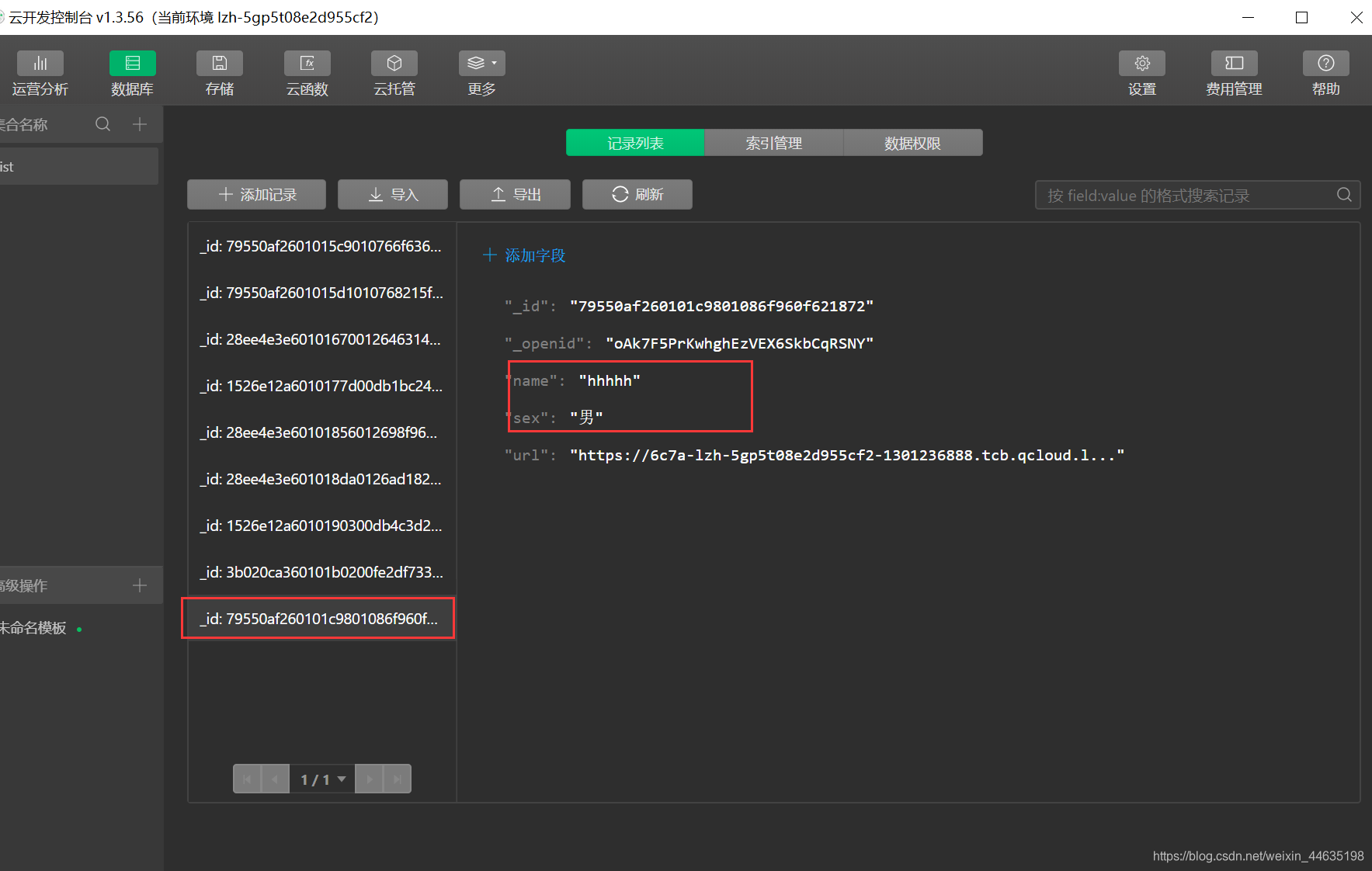1372x871 pixels.
Task: Open the 云函数 cloud functions section
Action: [x=307, y=74]
